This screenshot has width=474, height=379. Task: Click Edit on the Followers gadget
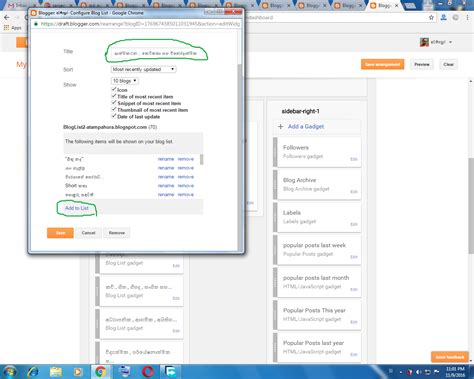point(354,159)
